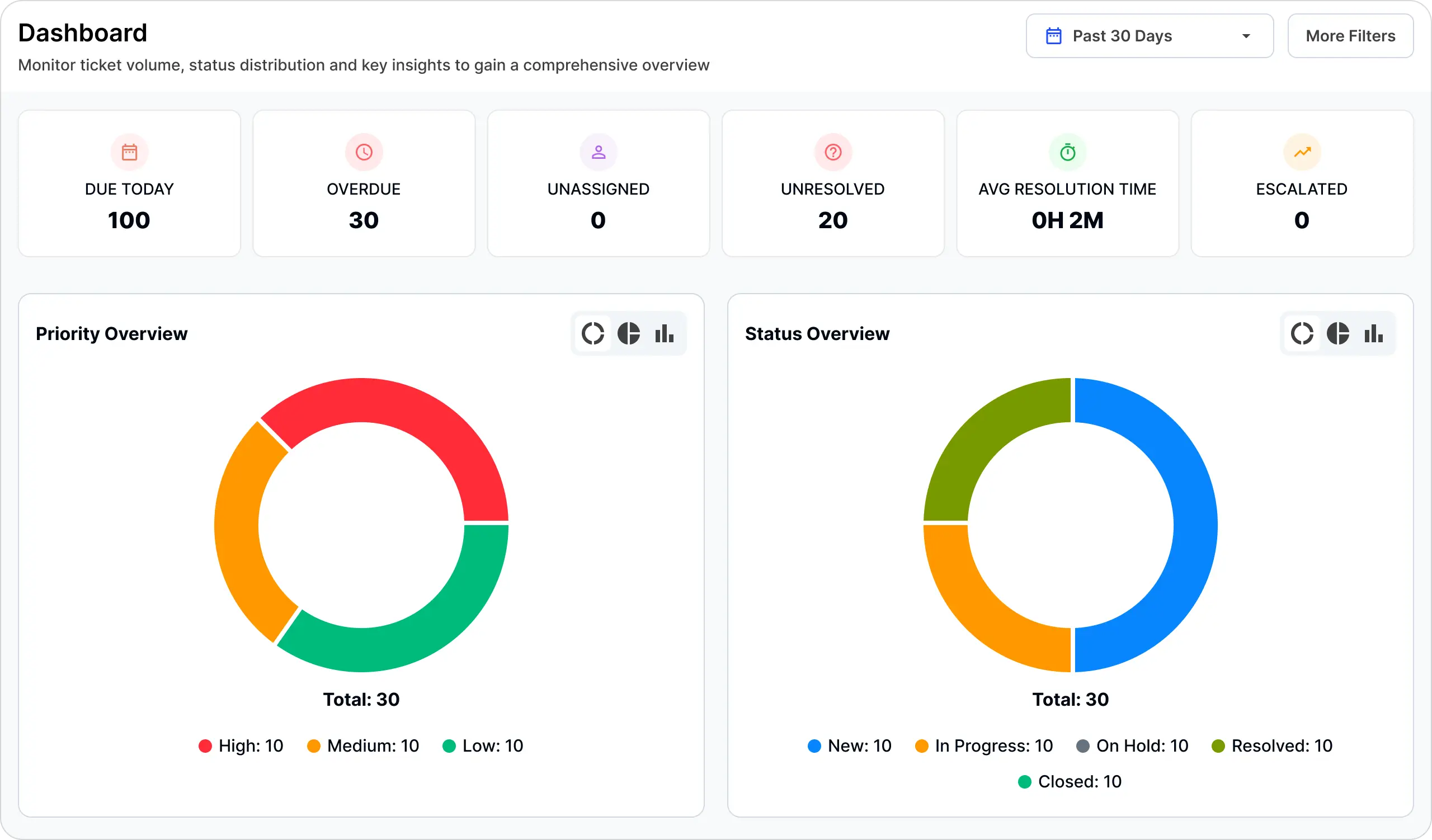Click the Due Today calendar icon
The image size is (1432, 840).
click(x=130, y=152)
